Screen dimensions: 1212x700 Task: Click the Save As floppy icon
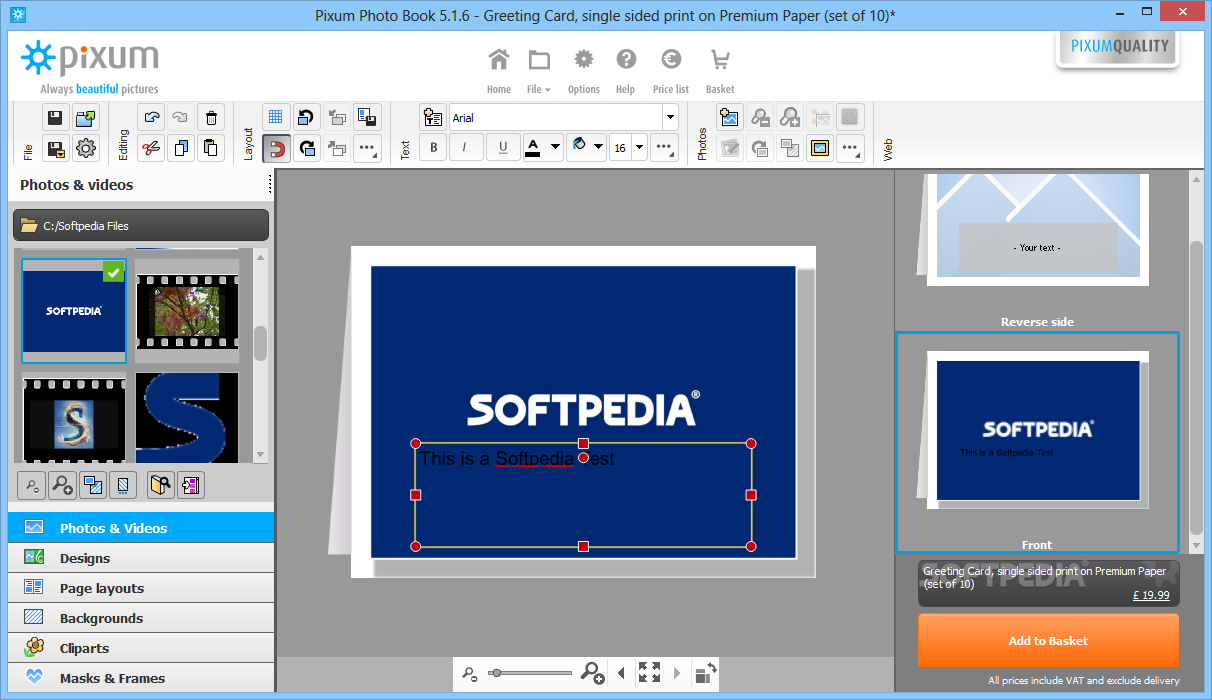(x=56, y=149)
